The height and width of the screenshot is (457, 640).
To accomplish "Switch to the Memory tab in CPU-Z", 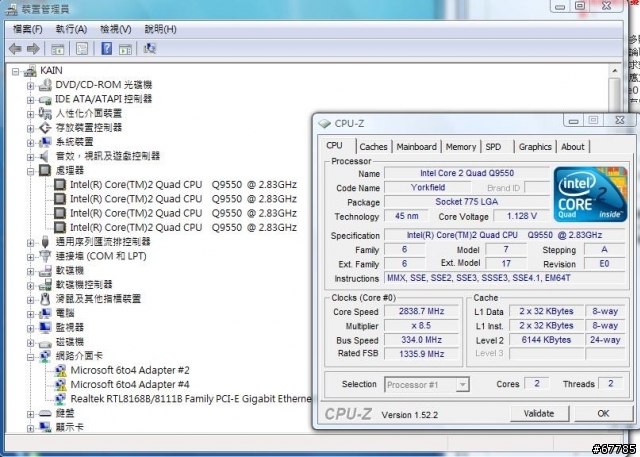I will click(x=461, y=147).
